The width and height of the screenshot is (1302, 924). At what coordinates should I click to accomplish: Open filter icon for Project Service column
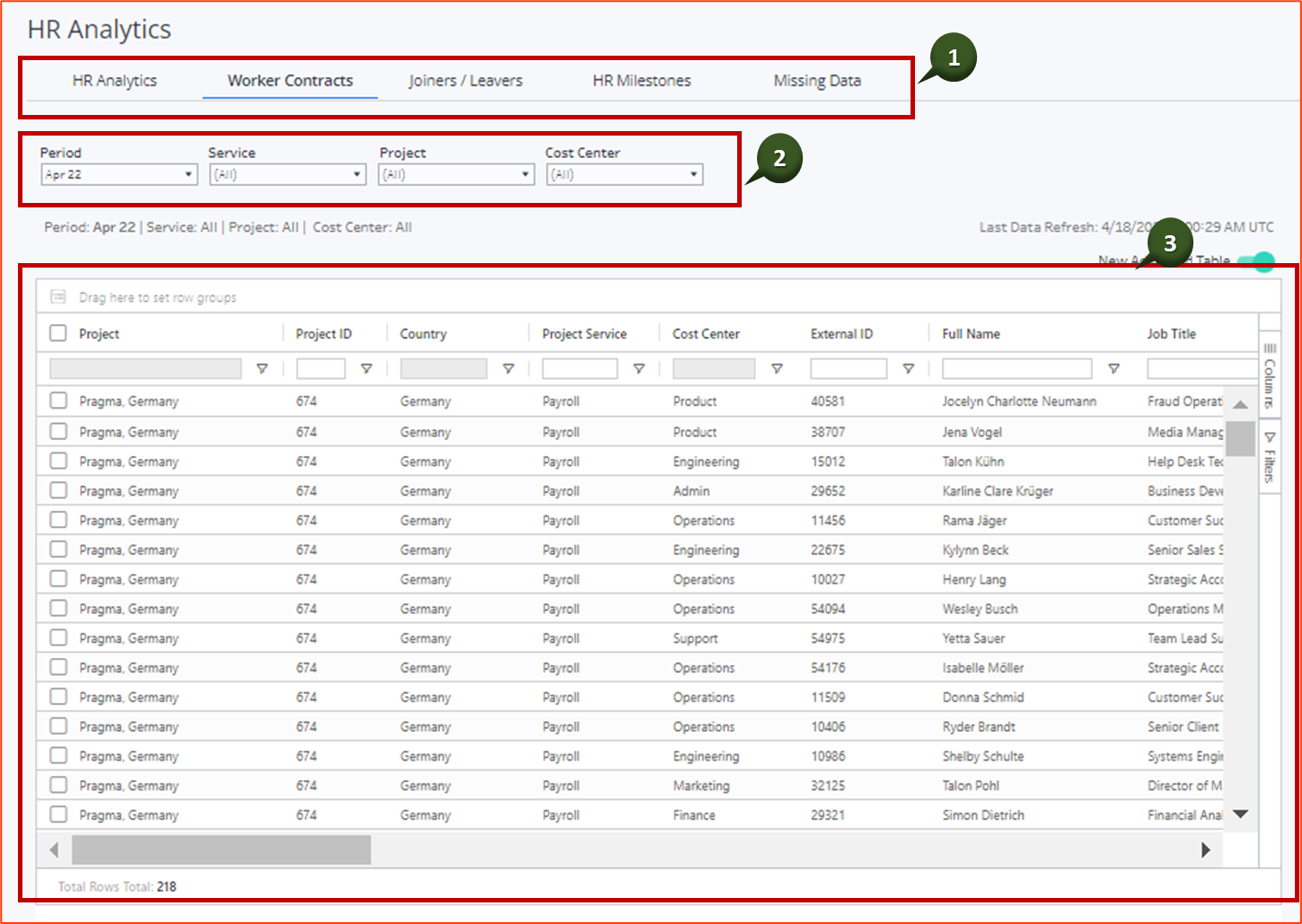point(639,369)
